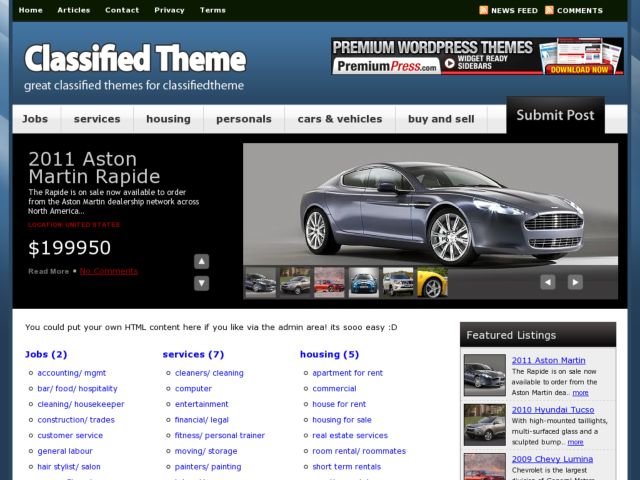The width and height of the screenshot is (640, 480).
Task: Select the white SUV slider thumbnail
Action: [398, 282]
